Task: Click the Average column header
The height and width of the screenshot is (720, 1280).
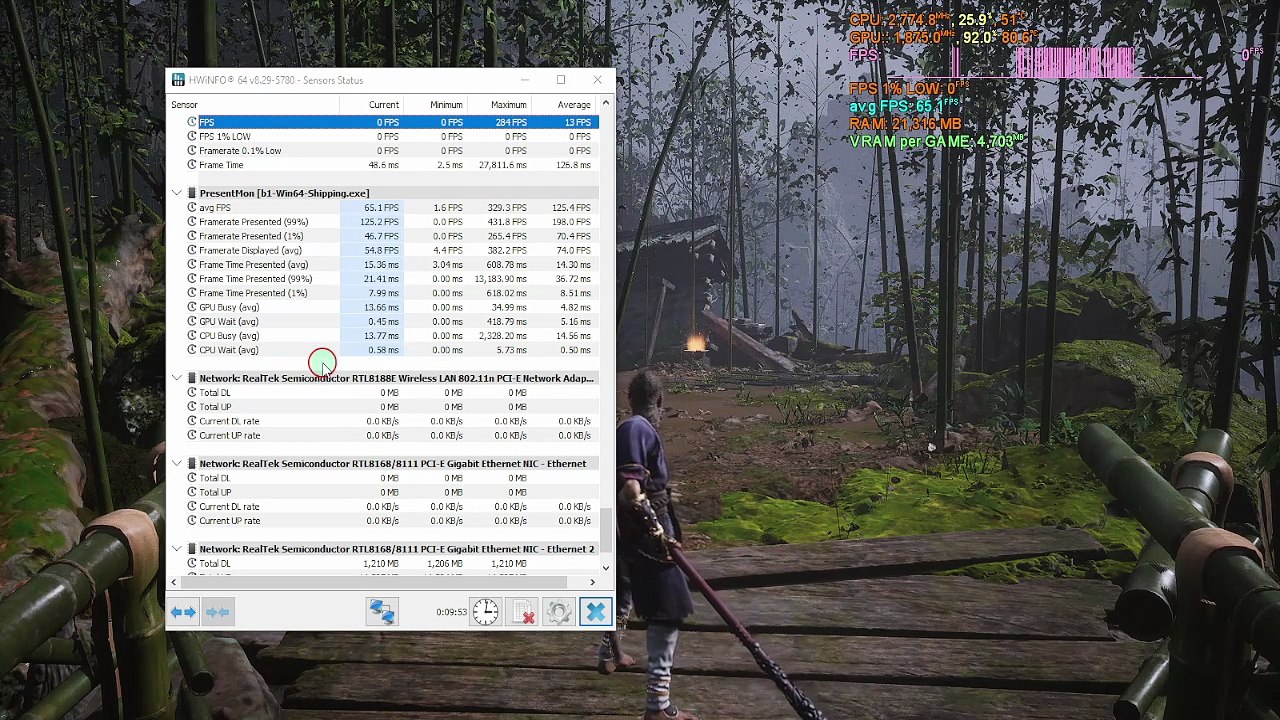Action: tap(563, 105)
